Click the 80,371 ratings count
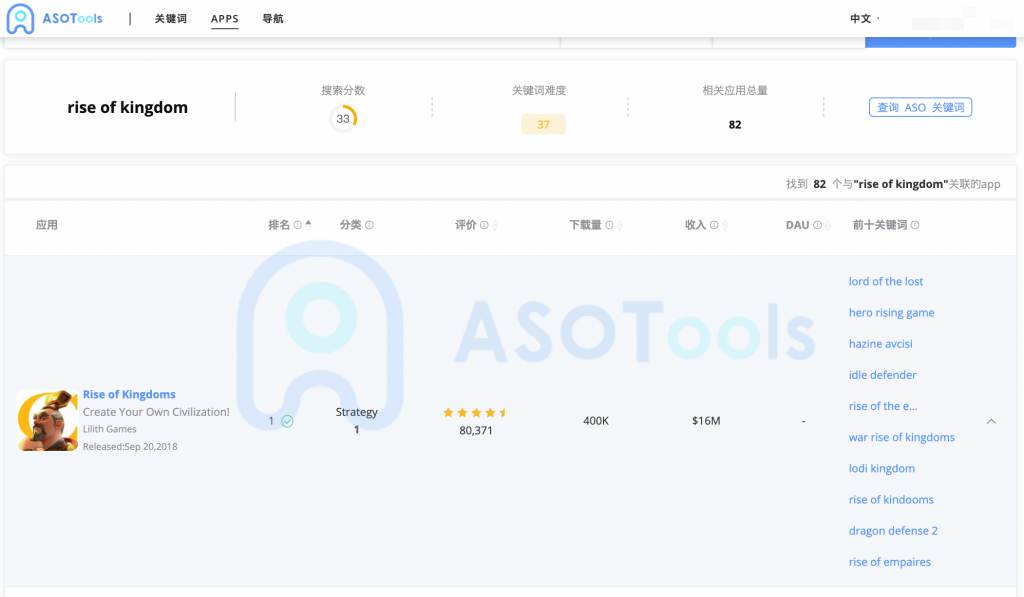This screenshot has height=597, width=1024. tap(475, 430)
